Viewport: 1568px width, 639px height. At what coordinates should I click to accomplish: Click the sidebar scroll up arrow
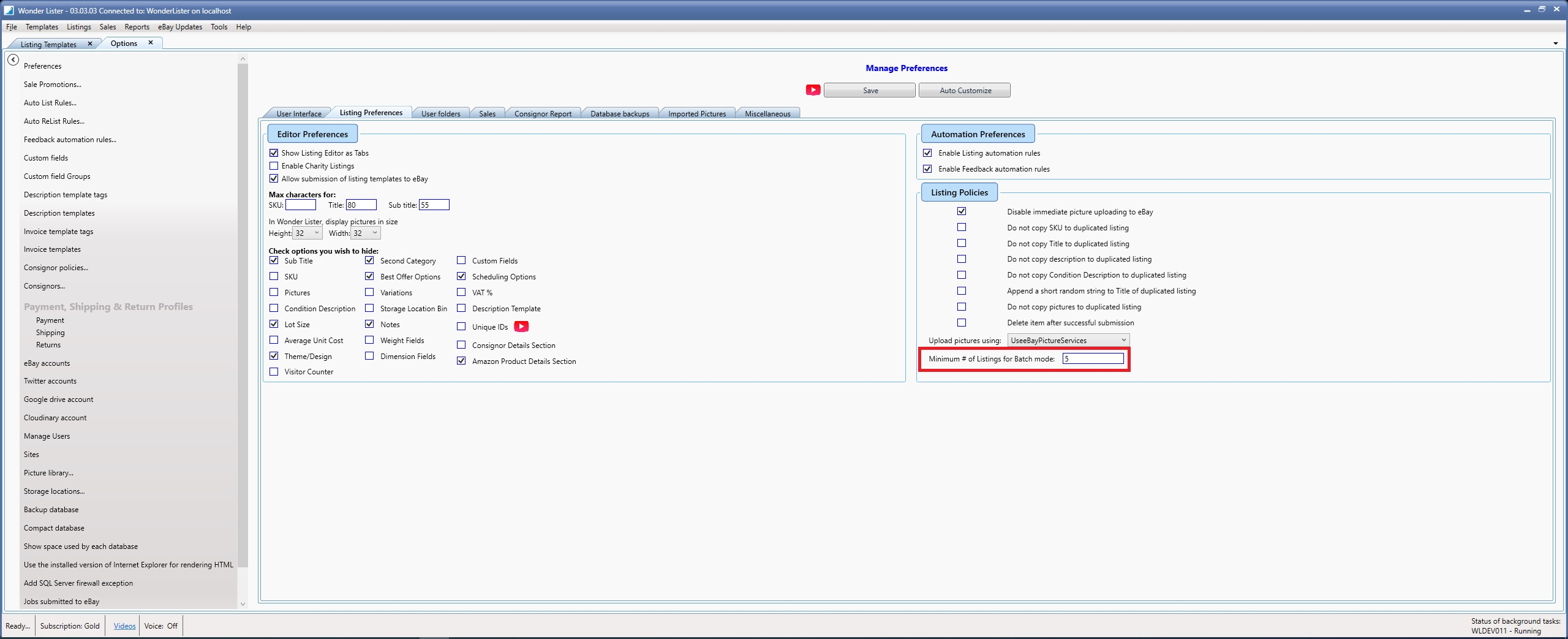pos(243,59)
